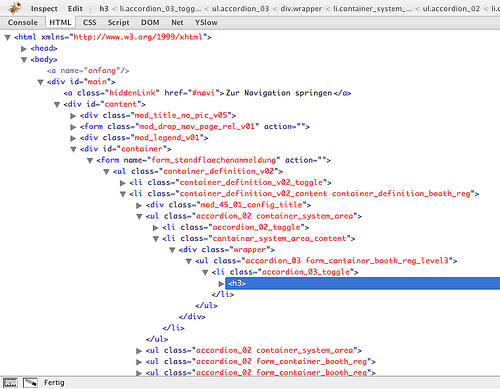Open the YSlow tab
This screenshot has width=500, height=389.
206,22
